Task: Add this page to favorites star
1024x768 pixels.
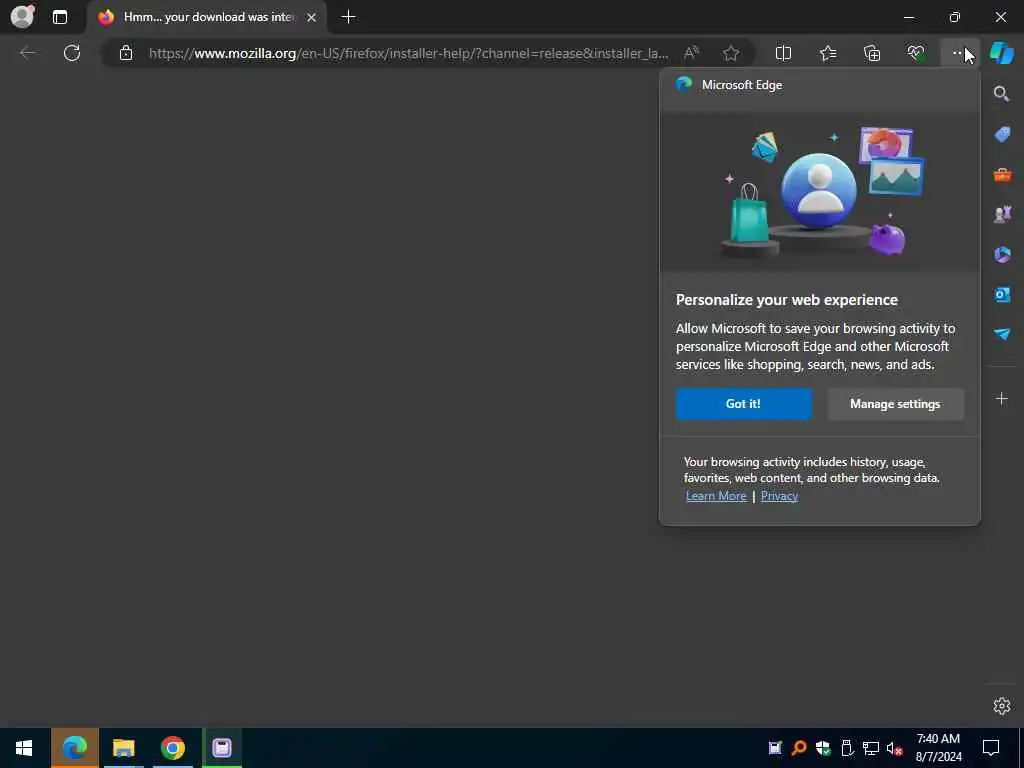Action: pyautogui.click(x=731, y=53)
